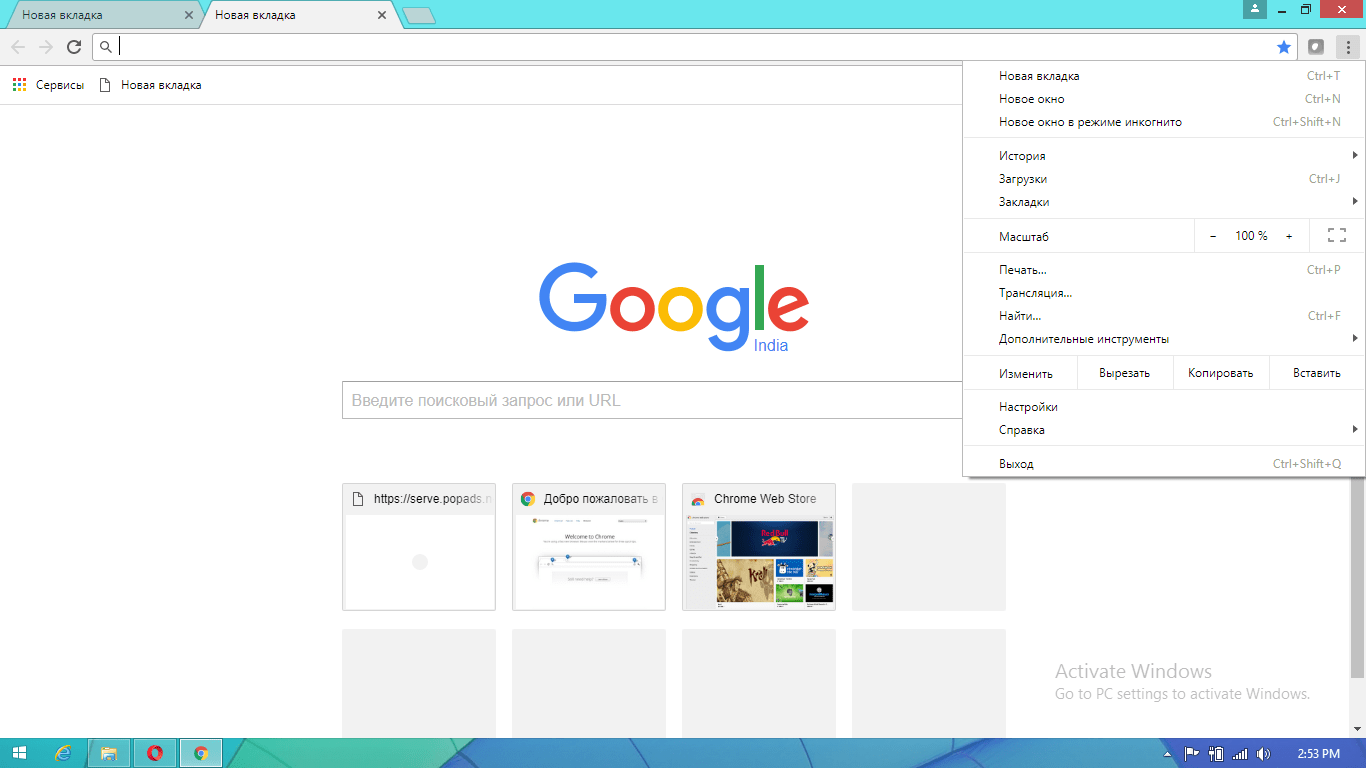The image size is (1366, 768).
Task: Open Настройки from the menu
Action: click(1163, 407)
